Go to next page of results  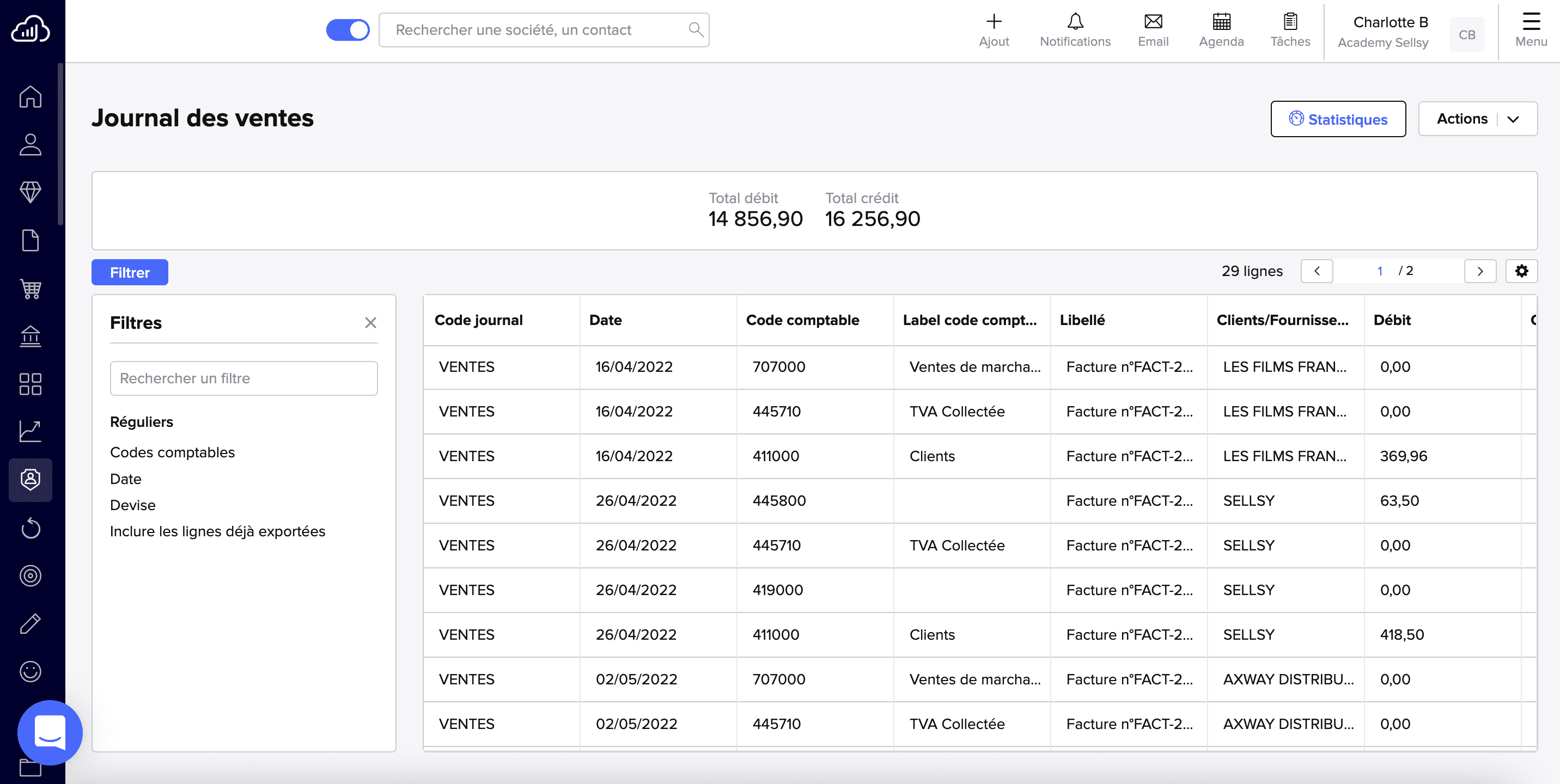pyautogui.click(x=1479, y=271)
